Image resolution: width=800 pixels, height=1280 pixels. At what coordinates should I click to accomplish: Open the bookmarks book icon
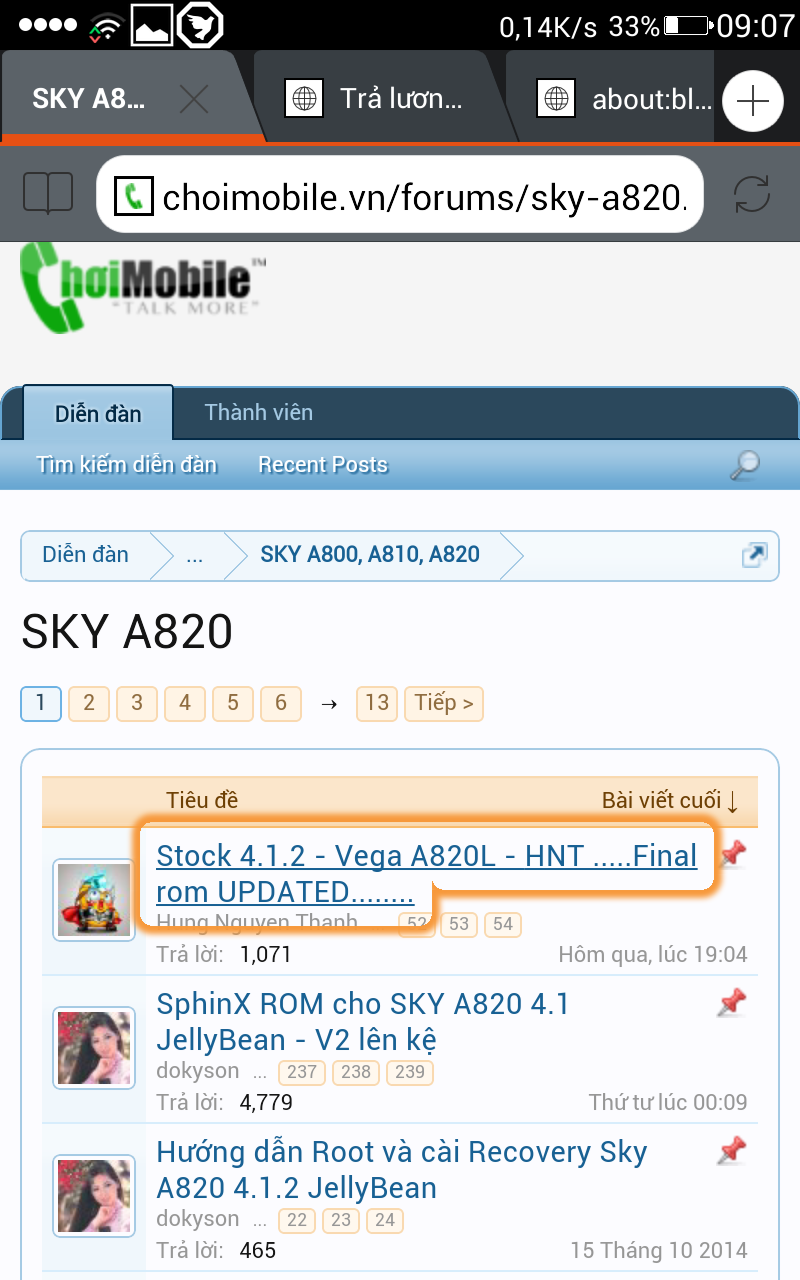[48, 193]
